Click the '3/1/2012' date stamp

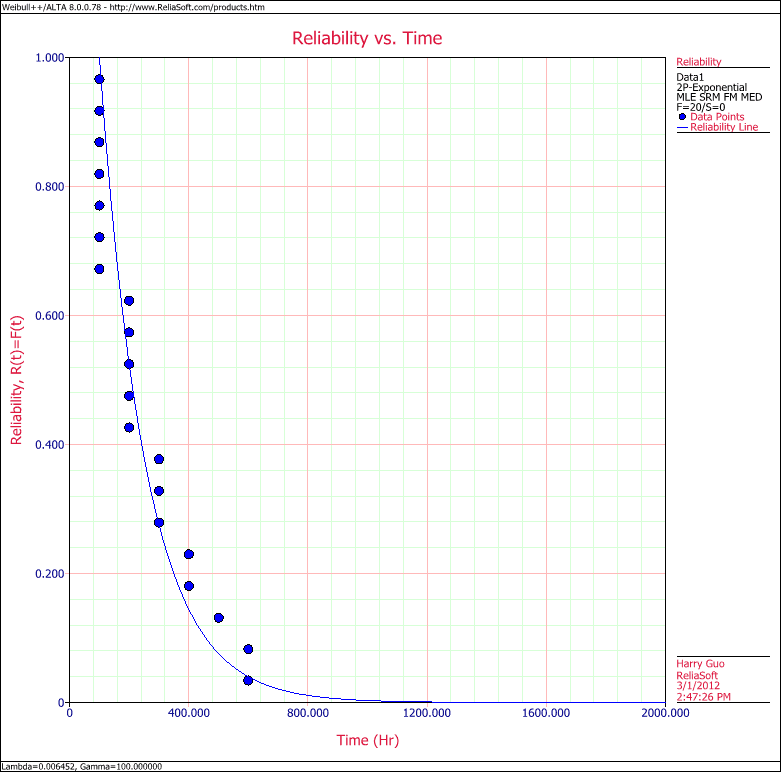point(698,686)
